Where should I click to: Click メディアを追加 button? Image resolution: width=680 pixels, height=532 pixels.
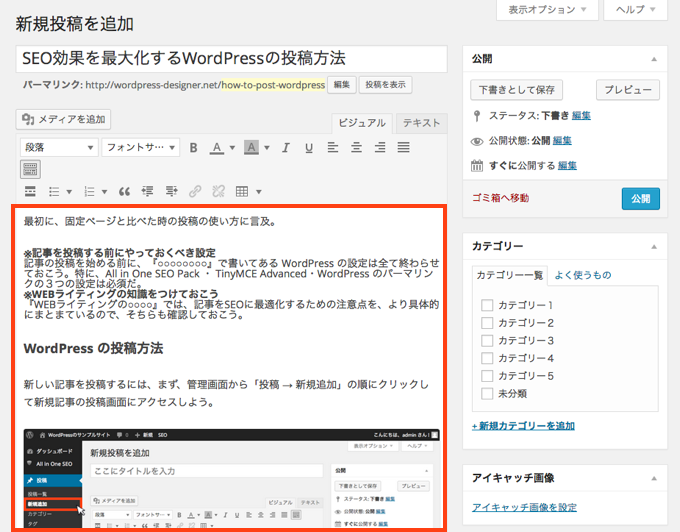tap(63, 119)
